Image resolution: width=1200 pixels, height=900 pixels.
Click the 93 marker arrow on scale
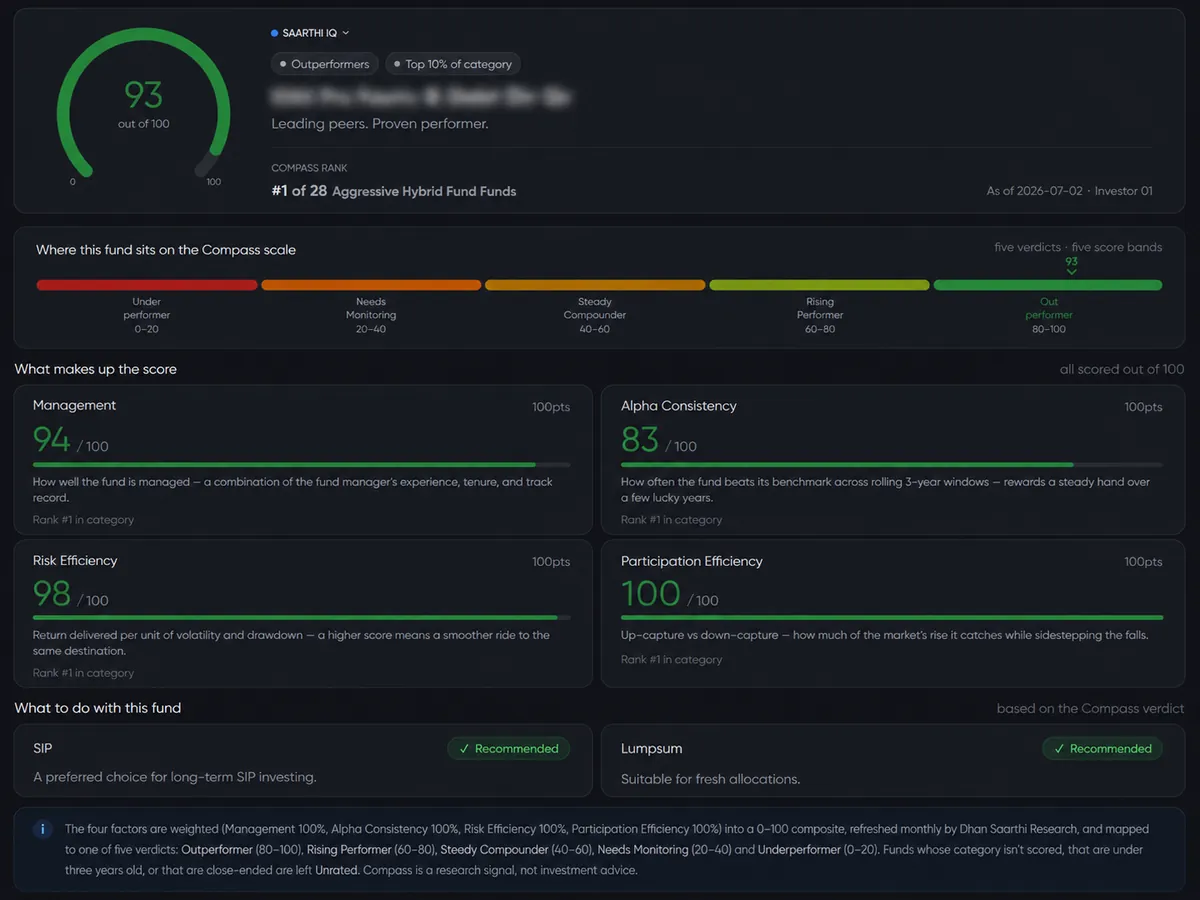(1071, 271)
